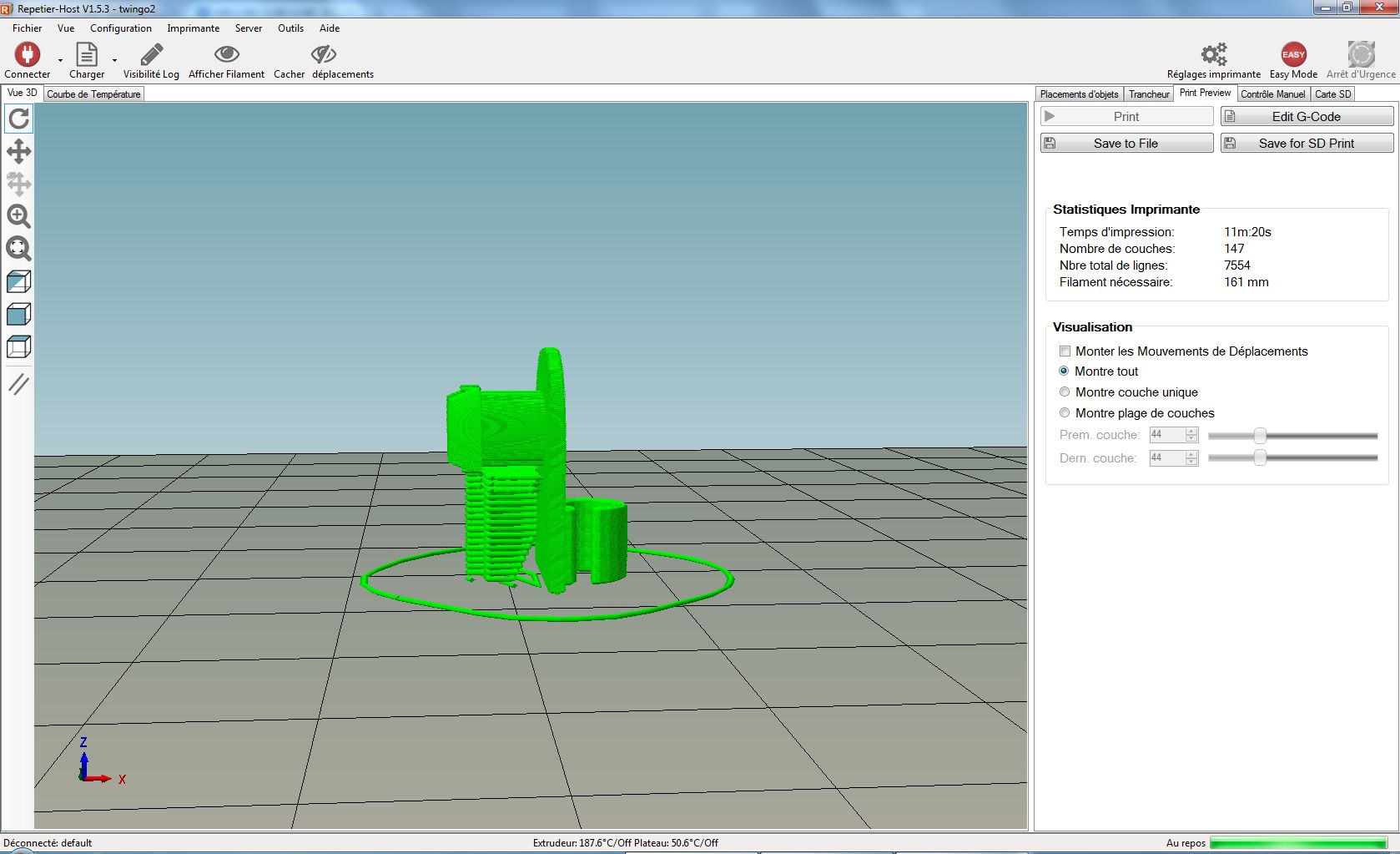Click the Print button
1400x854 pixels.
1126,117
